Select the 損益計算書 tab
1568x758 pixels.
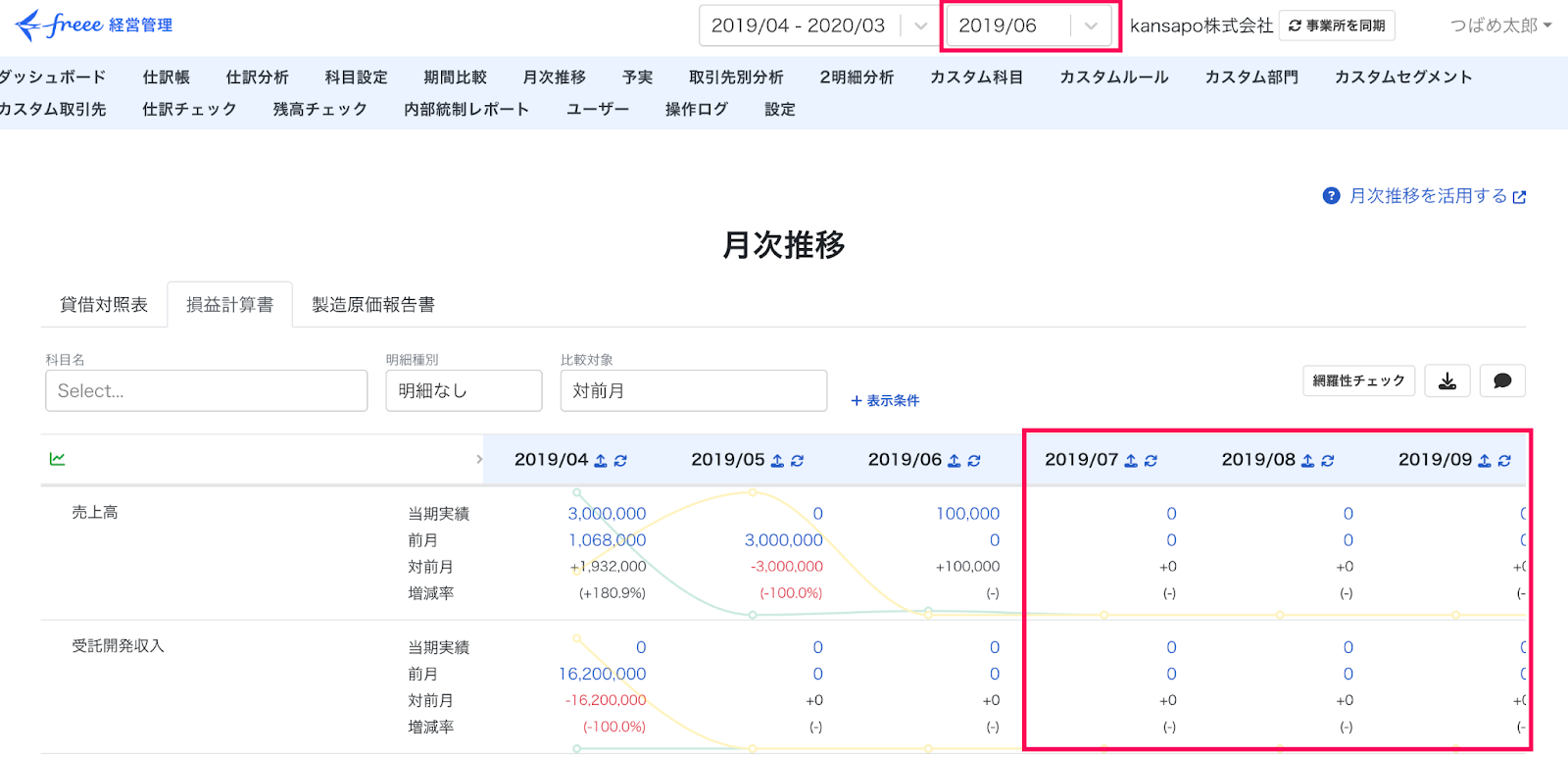click(x=230, y=305)
